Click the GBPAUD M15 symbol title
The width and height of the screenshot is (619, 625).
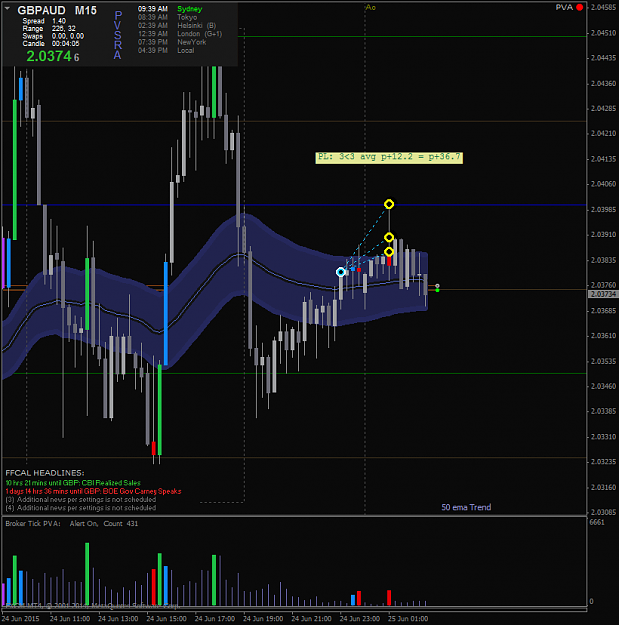click(57, 10)
